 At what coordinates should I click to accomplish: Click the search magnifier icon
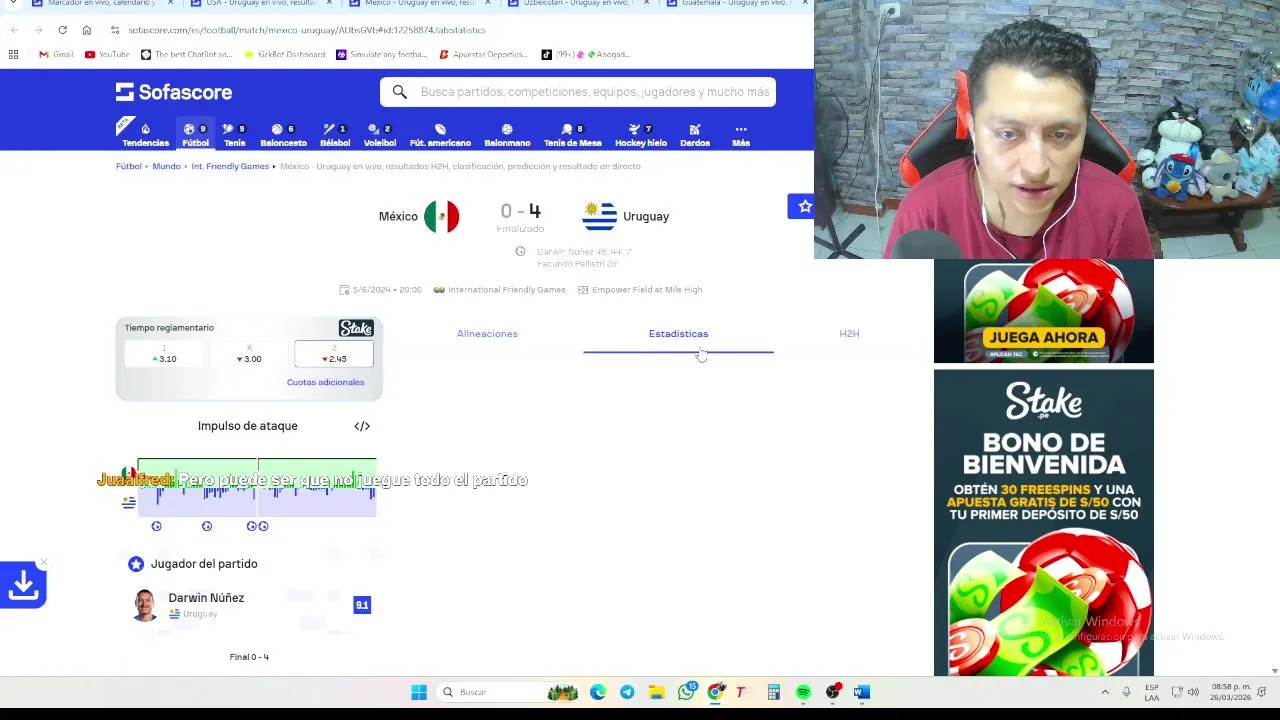coord(400,92)
